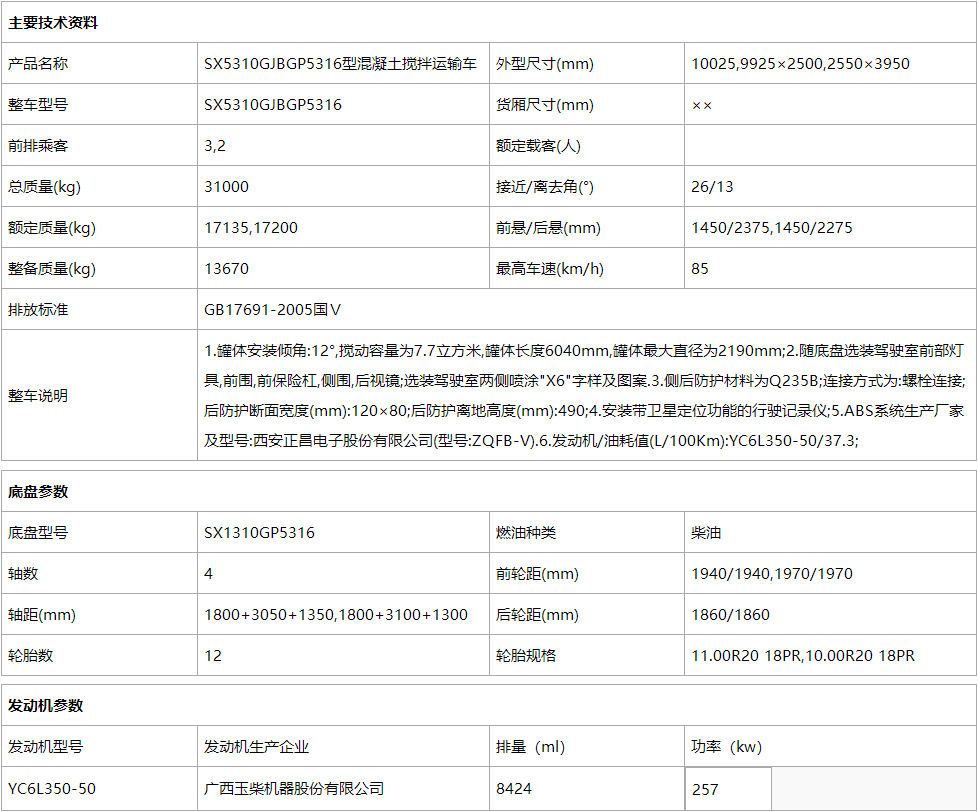The height and width of the screenshot is (812, 978).
Task: Select emission value GB17691-2005国V
Action: [x=273, y=309]
